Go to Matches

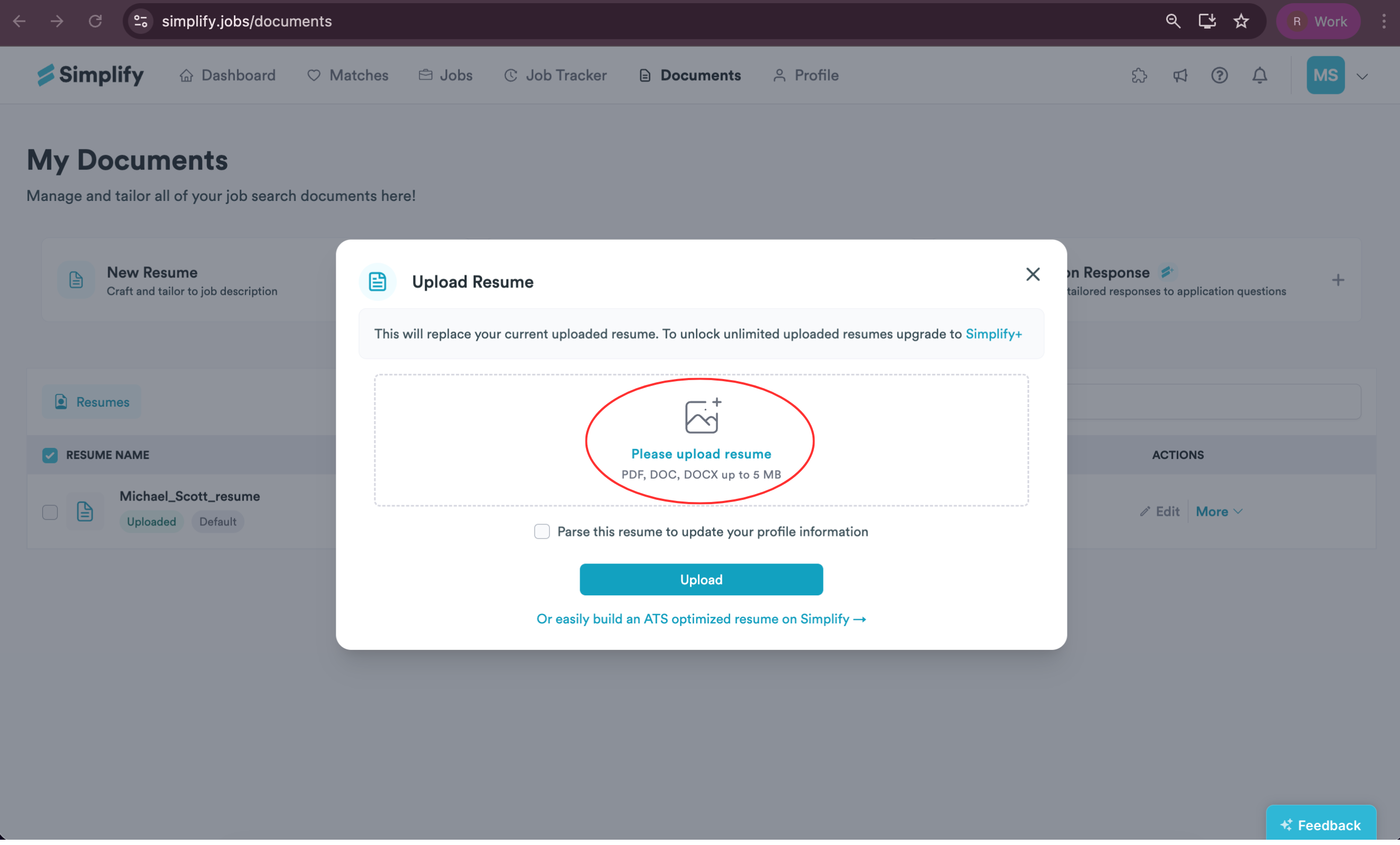347,75
